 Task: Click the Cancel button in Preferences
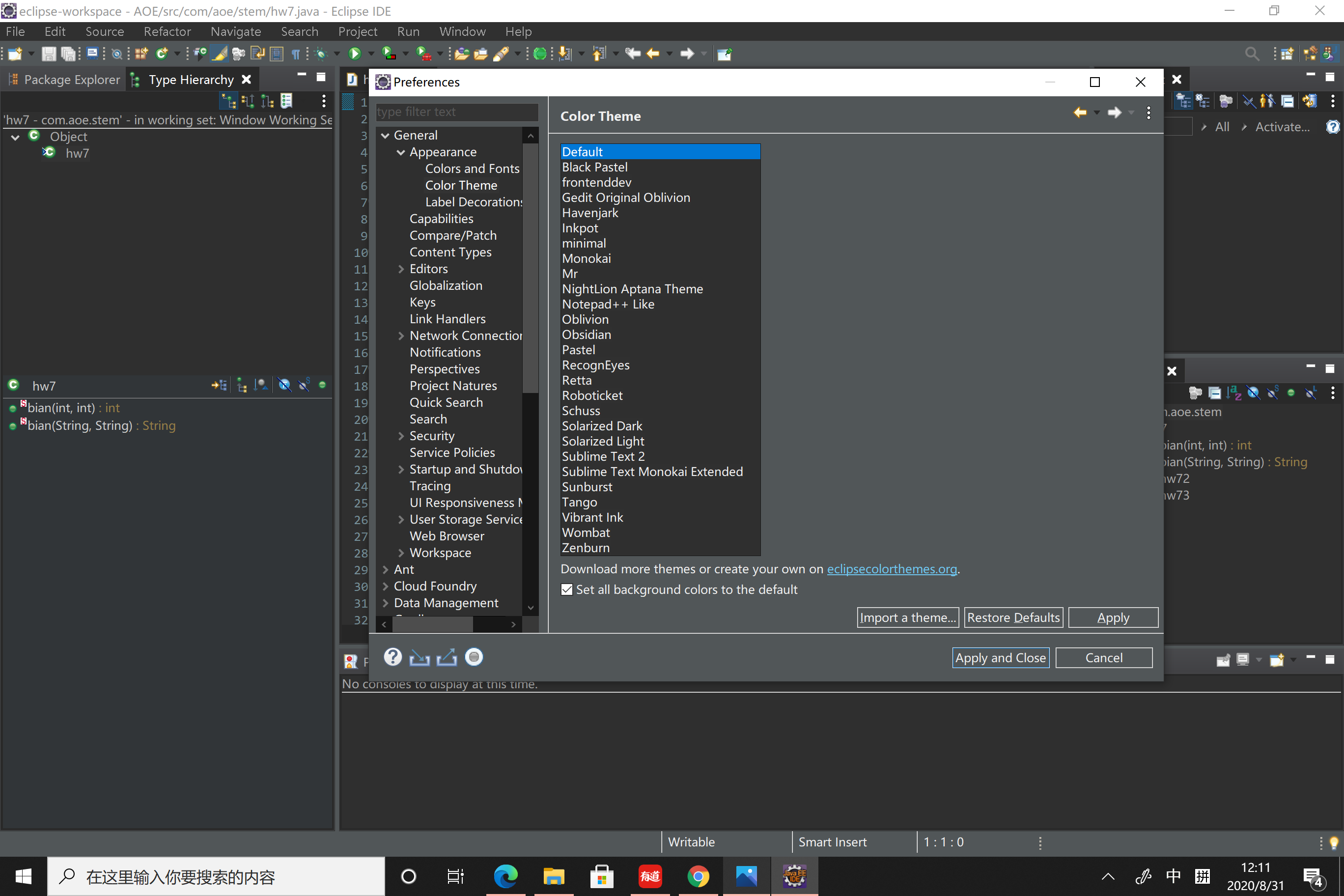click(x=1103, y=657)
